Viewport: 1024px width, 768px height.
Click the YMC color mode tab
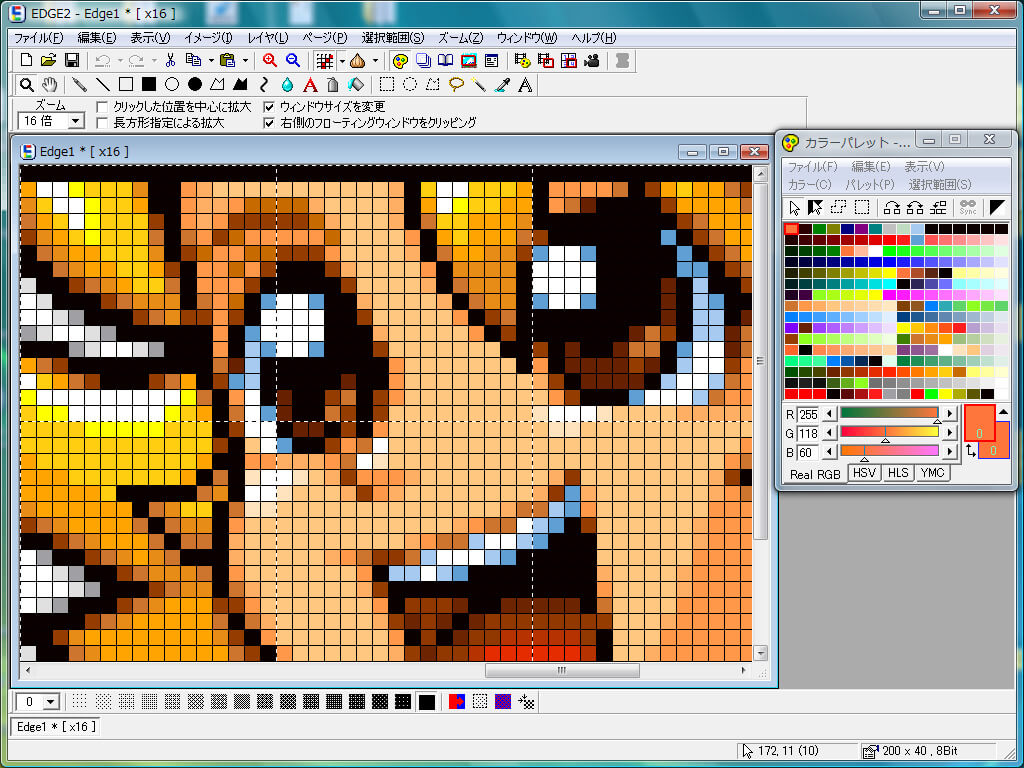[x=932, y=473]
